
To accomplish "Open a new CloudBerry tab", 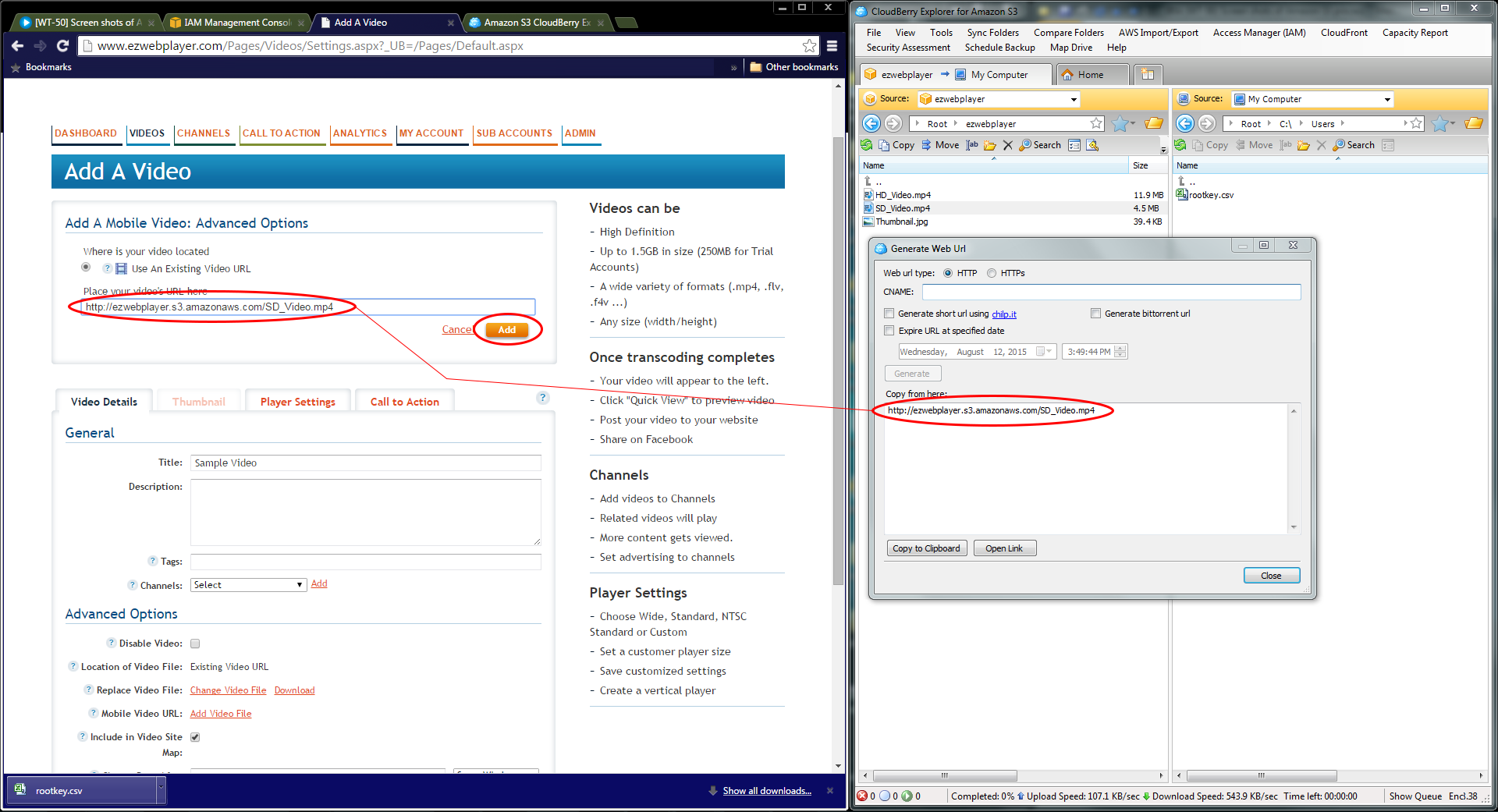I will pos(1148,74).
